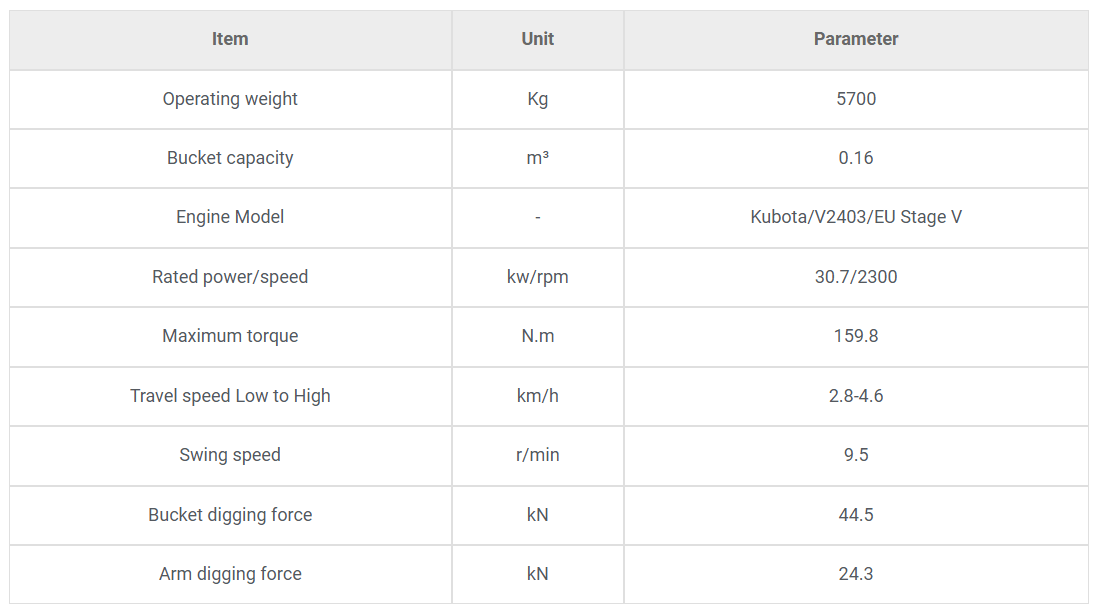The height and width of the screenshot is (609, 1098).
Task: Select Kubota/V2403/EU Stage V text
Action: (856, 218)
